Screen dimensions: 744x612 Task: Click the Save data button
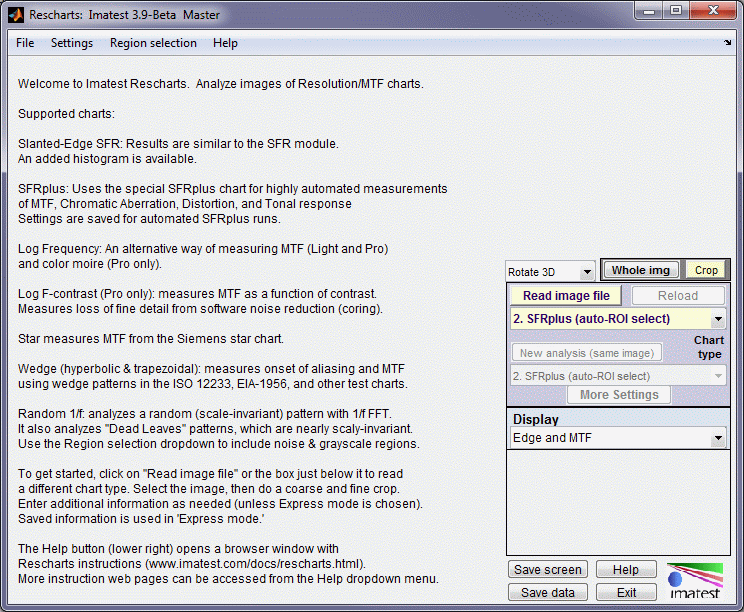(x=548, y=593)
